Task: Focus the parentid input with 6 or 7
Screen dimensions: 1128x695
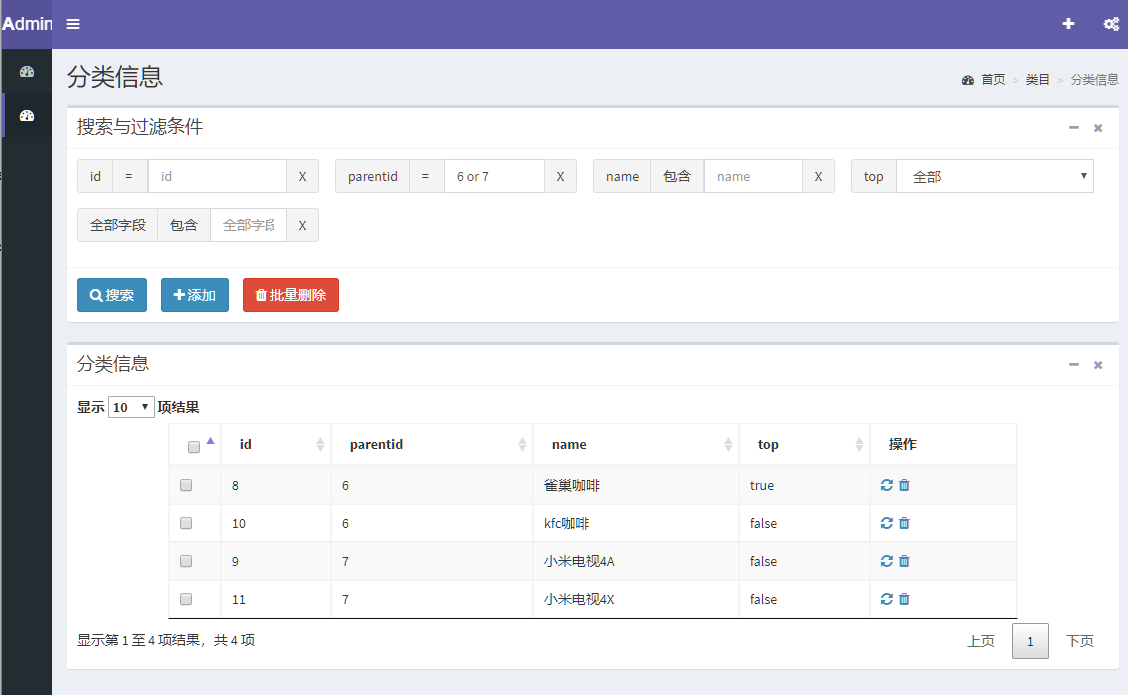Action: click(494, 176)
